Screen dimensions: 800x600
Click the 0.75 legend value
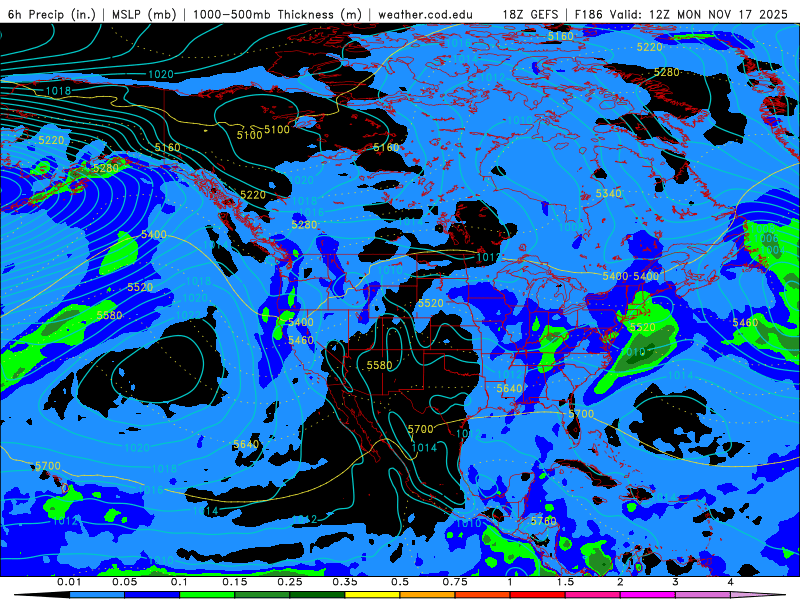point(455,582)
